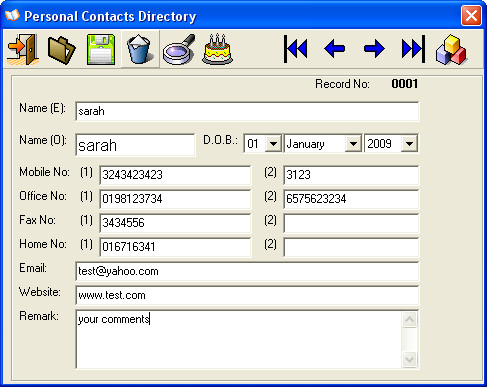Image resolution: width=487 pixels, height=387 pixels.
Task: Click the Record No value 0001
Action: pyautogui.click(x=404, y=84)
